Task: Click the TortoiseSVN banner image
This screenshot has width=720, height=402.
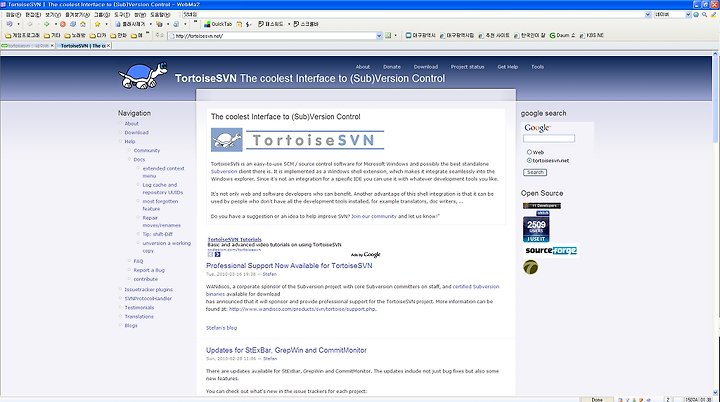Action: pos(298,140)
